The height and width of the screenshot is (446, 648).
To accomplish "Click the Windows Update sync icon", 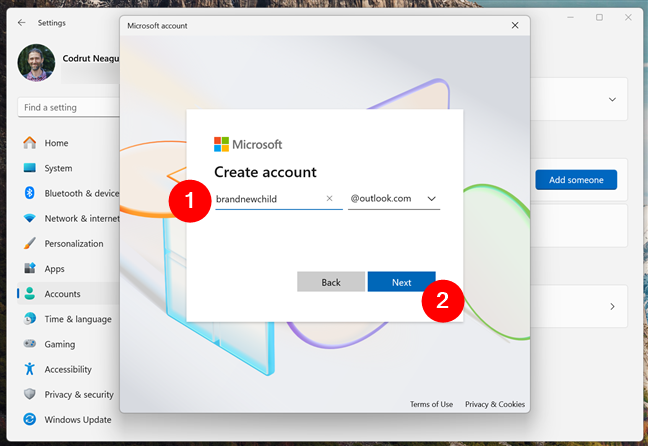I will click(x=29, y=419).
